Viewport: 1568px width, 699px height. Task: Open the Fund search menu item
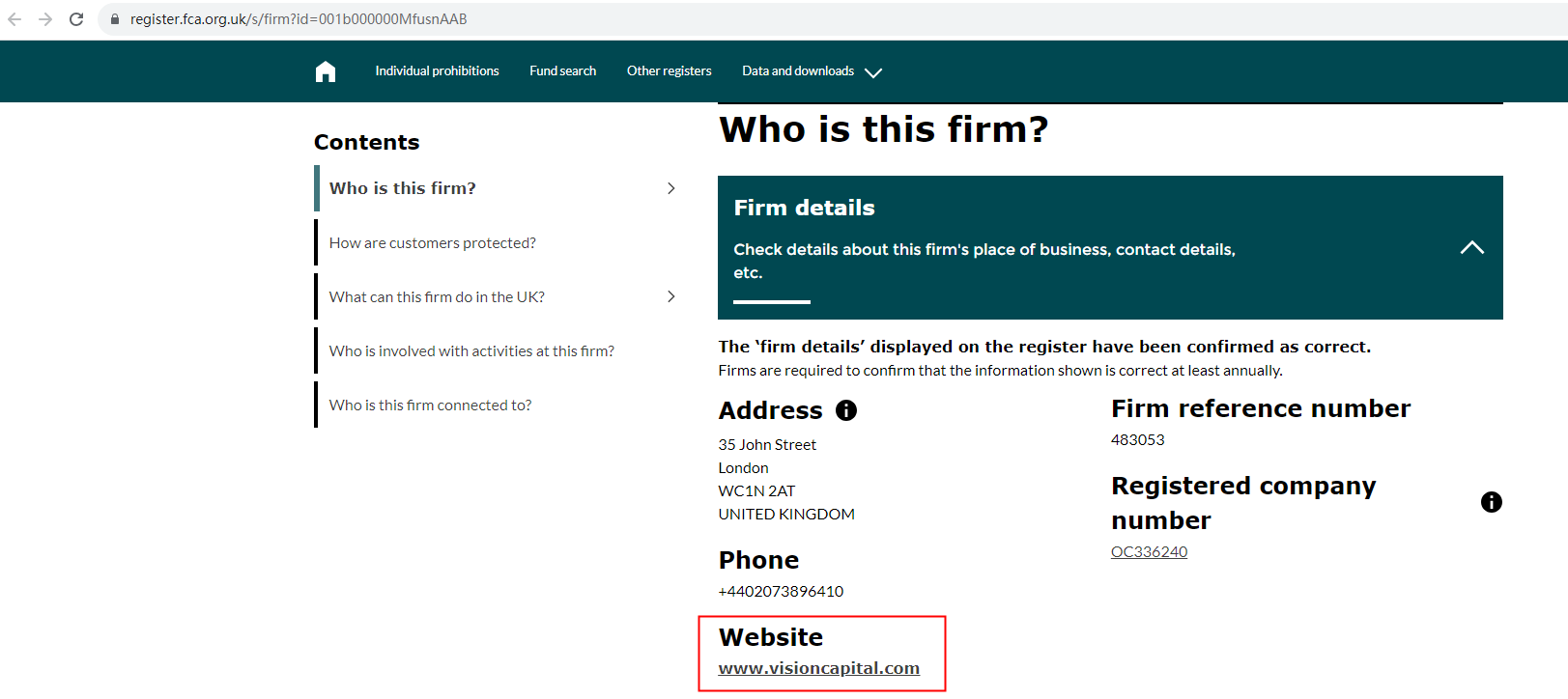coord(562,71)
